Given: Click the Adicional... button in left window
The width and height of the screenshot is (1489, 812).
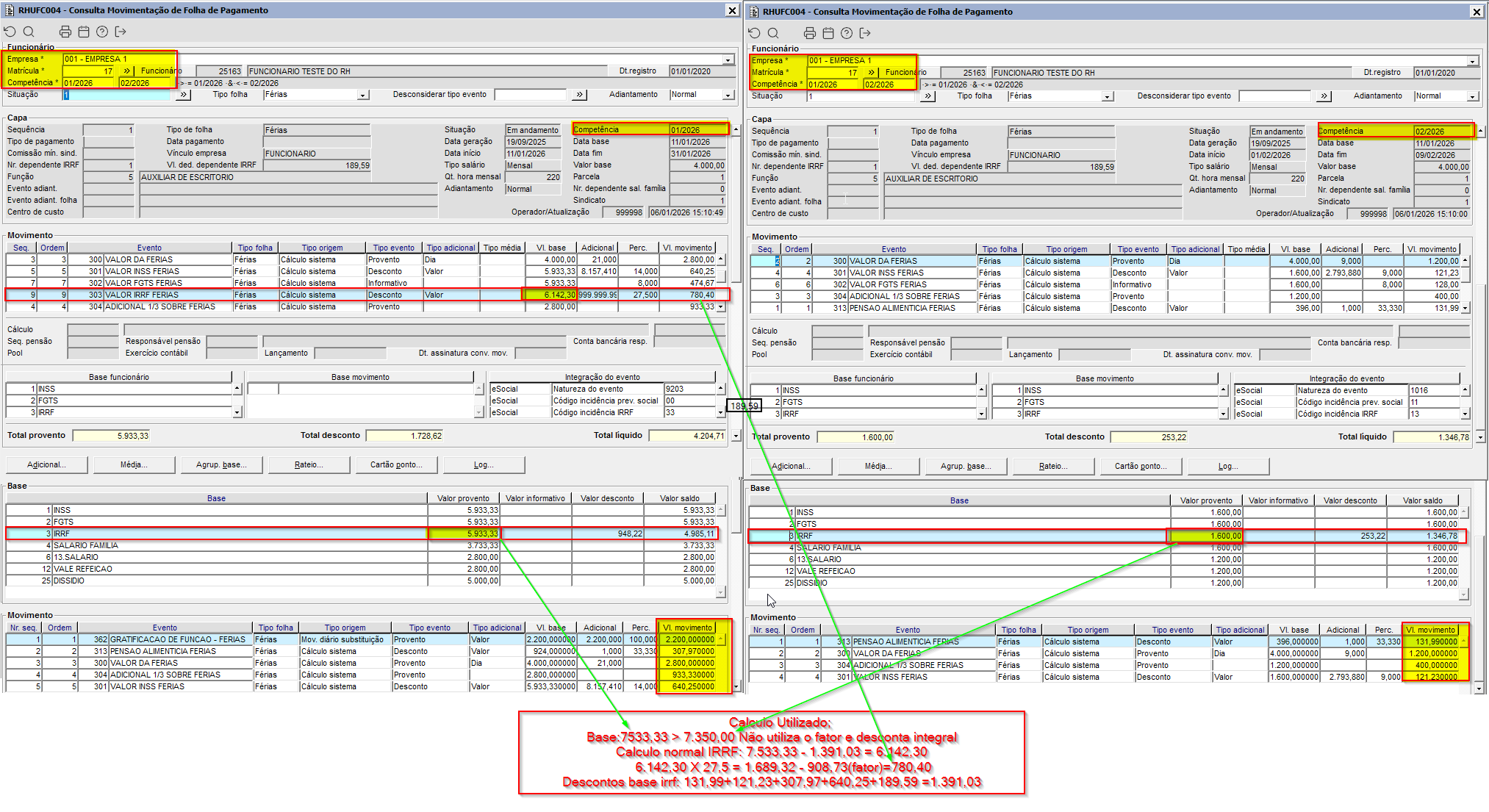Looking at the screenshot, I should pyautogui.click(x=46, y=464).
